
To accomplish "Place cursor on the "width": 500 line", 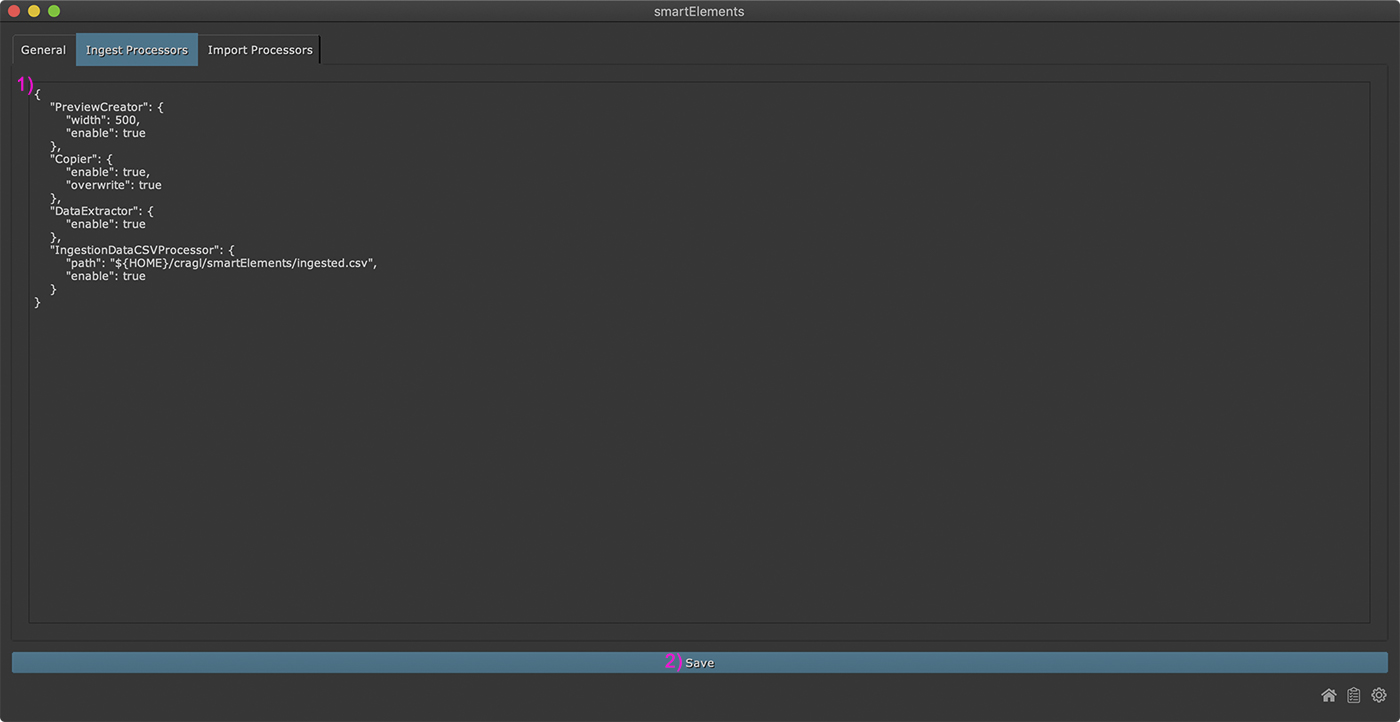I will click(102, 120).
